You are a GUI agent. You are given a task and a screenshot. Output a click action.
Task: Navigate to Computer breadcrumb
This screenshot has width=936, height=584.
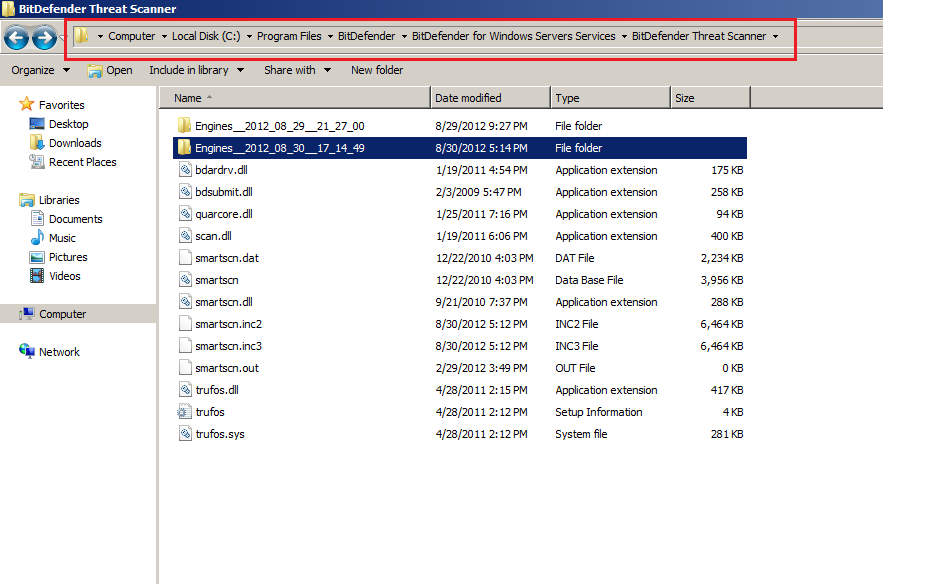131,36
